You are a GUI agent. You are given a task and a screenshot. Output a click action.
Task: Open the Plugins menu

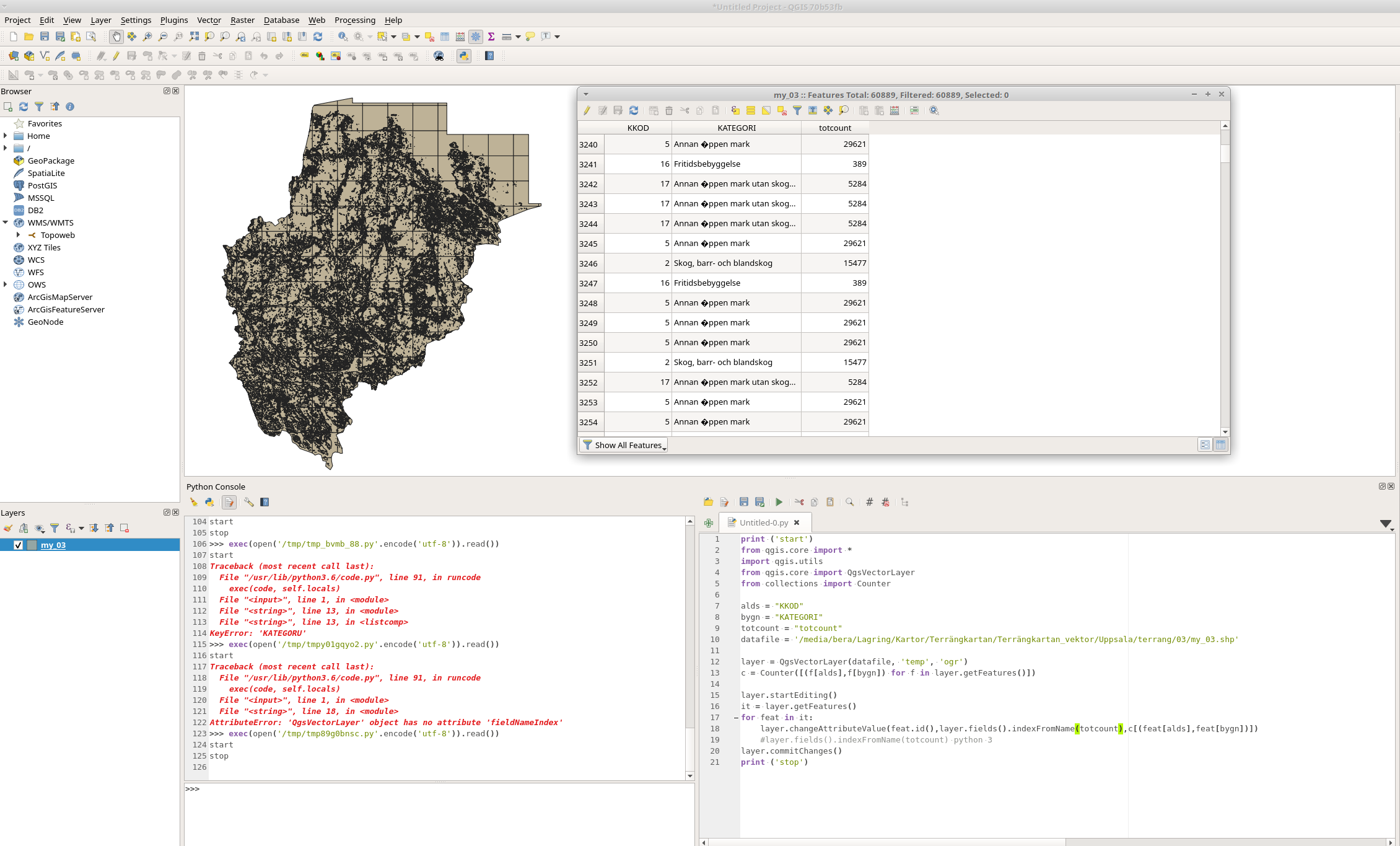174,20
